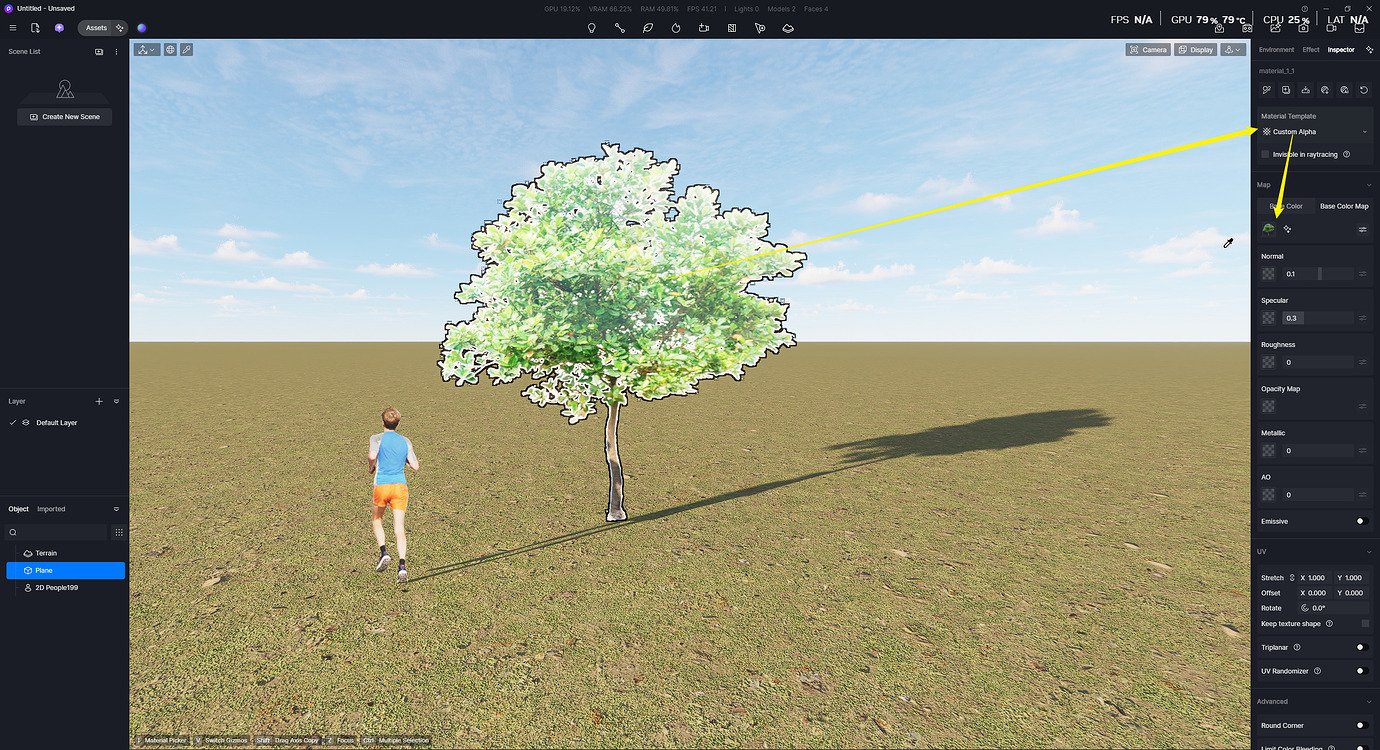Open the vegetation (leaf) tool

point(647,28)
